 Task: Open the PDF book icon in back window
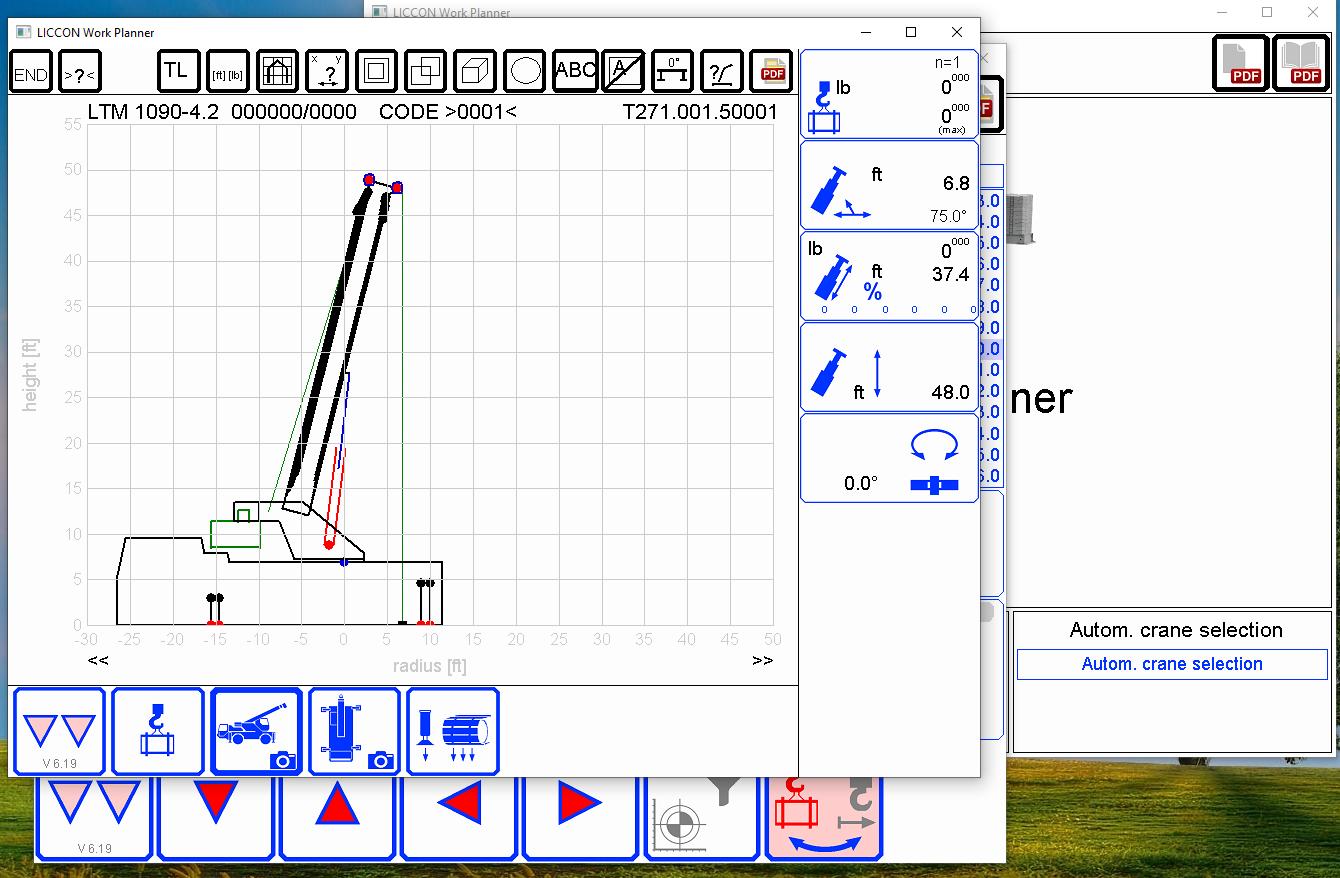tap(1301, 63)
